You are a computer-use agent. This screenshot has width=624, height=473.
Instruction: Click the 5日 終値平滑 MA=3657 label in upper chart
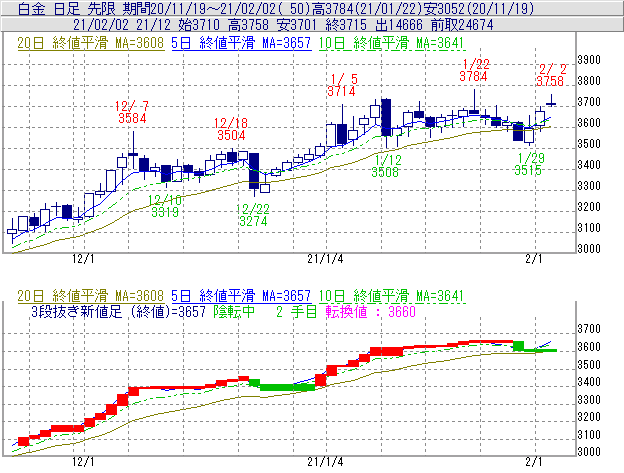point(241,43)
